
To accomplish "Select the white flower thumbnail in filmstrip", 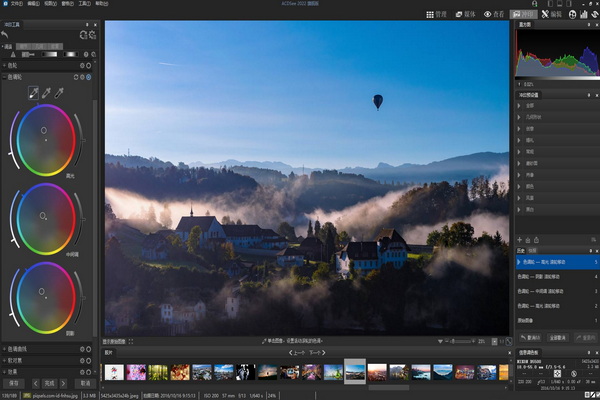I will 114,372.
